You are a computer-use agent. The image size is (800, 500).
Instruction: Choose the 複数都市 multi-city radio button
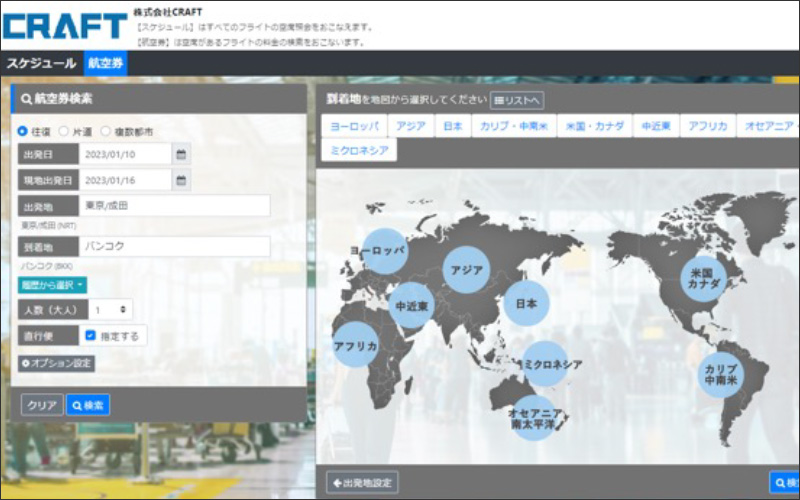(x=105, y=131)
